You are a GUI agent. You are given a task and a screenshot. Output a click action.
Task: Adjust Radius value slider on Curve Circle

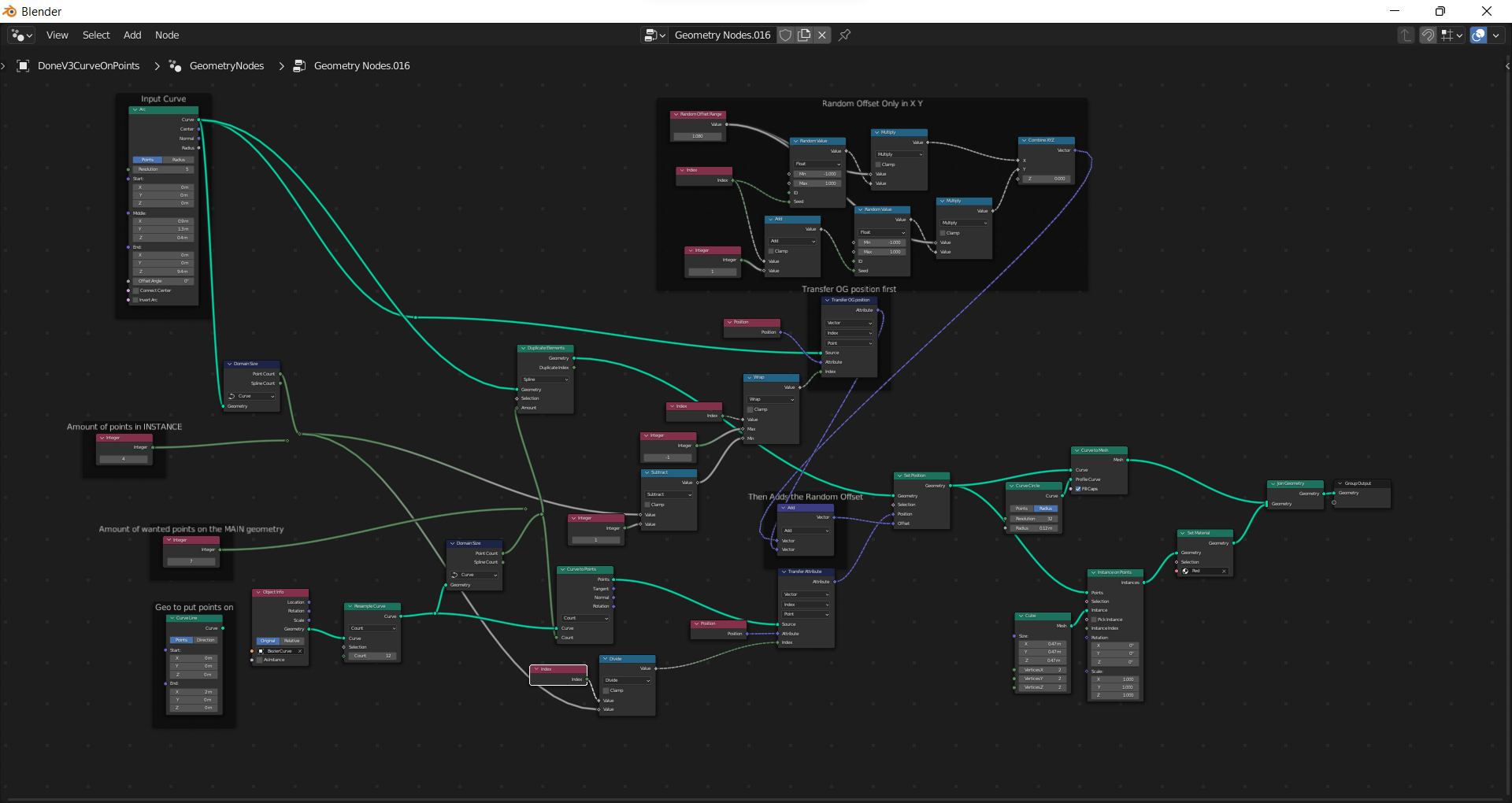pyautogui.click(x=1034, y=528)
